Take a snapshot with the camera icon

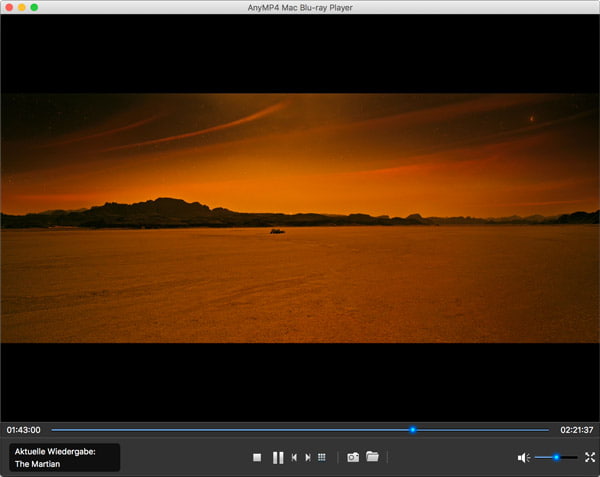pyautogui.click(x=353, y=457)
